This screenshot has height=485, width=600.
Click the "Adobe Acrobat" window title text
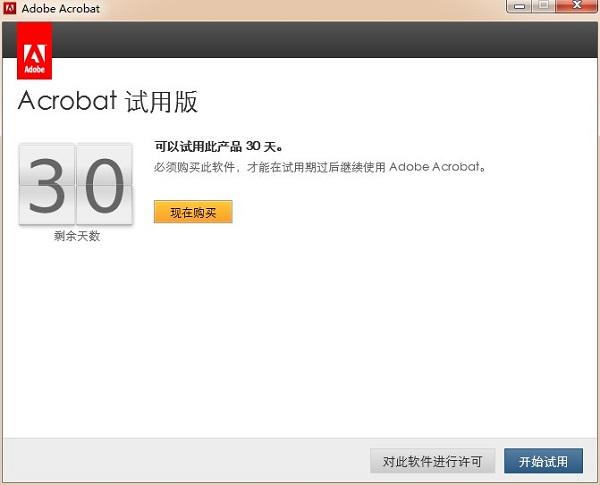[x=61, y=9]
